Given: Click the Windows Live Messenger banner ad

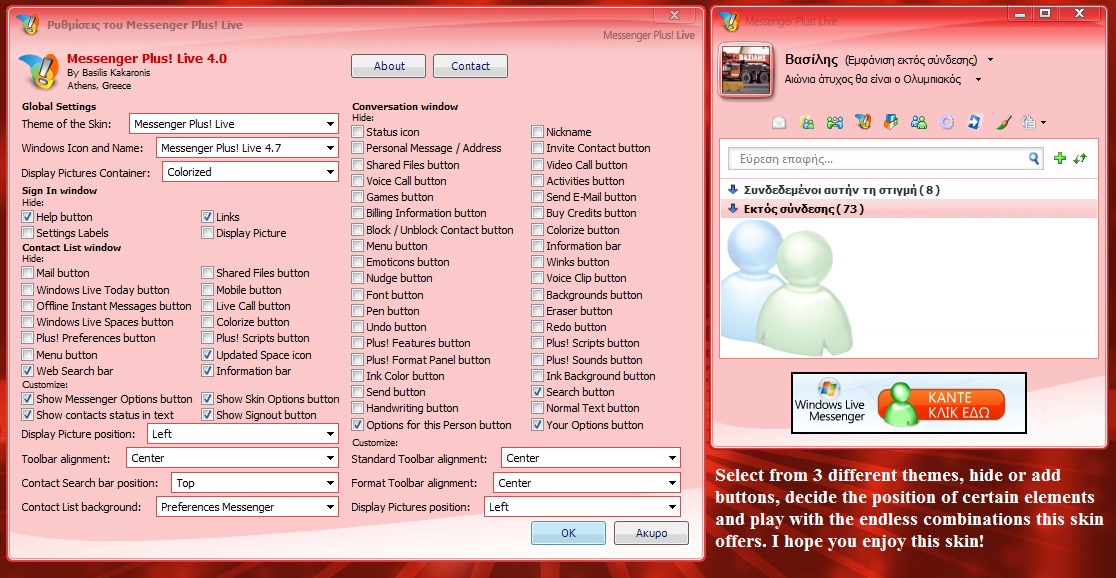Looking at the screenshot, I should pos(909,403).
